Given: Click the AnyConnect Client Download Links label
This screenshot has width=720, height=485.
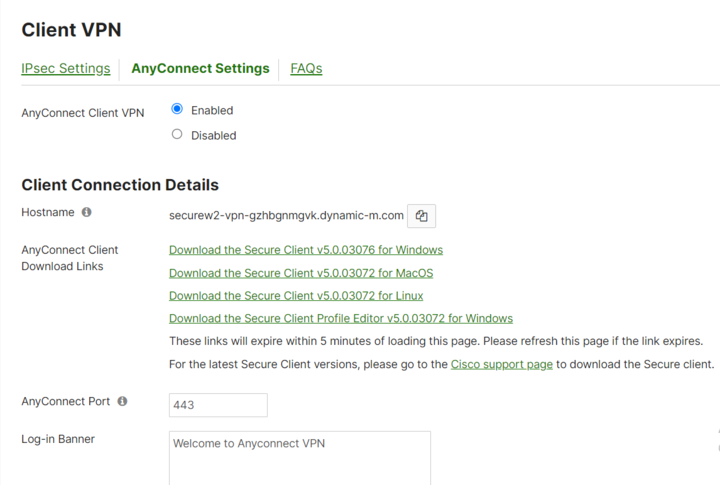Looking at the screenshot, I should click(70, 258).
